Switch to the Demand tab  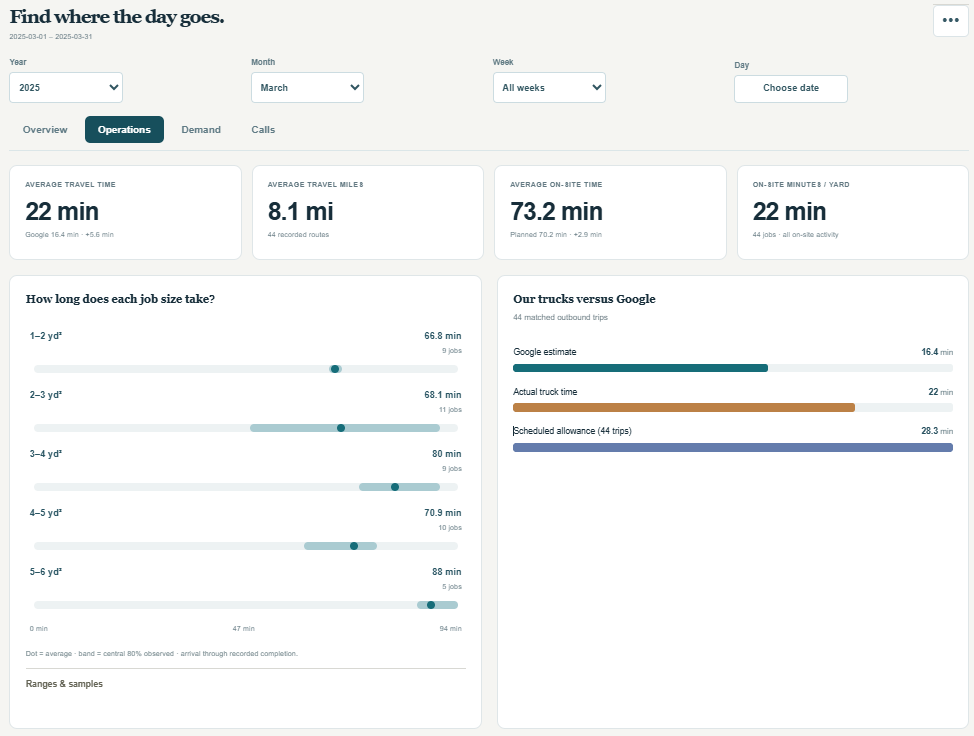(x=201, y=129)
